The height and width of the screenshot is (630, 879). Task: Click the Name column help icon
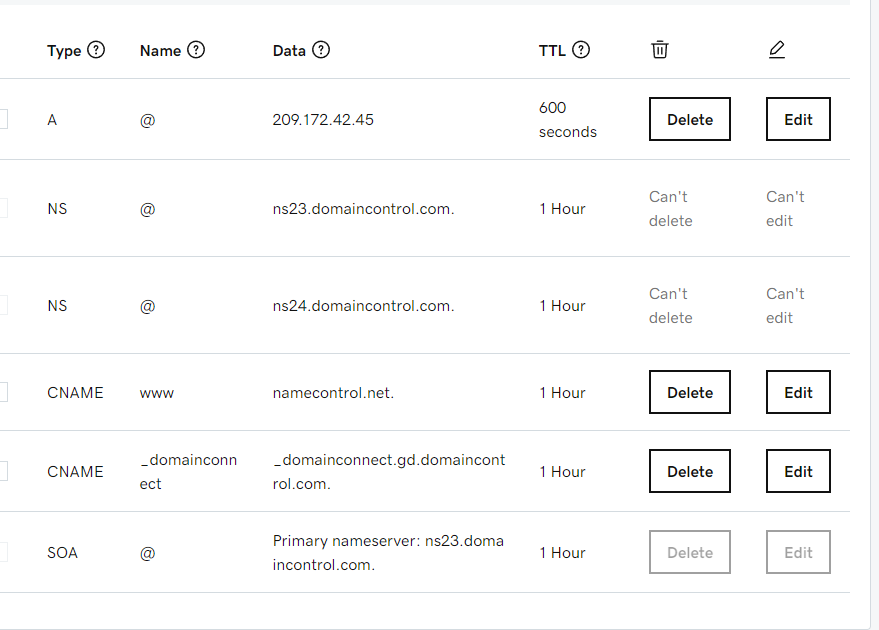click(196, 50)
